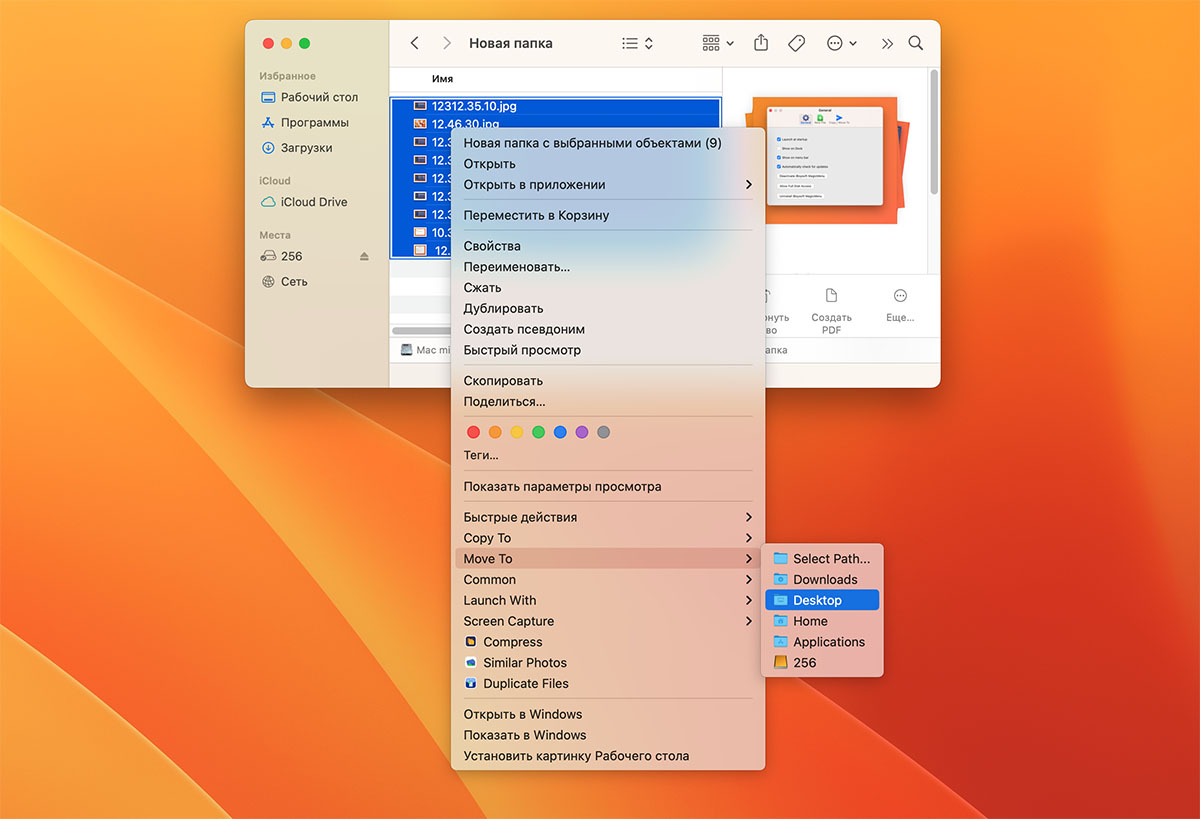The height and width of the screenshot is (819, 1200).
Task: Click the back navigation arrow
Action: pyautogui.click(x=415, y=43)
